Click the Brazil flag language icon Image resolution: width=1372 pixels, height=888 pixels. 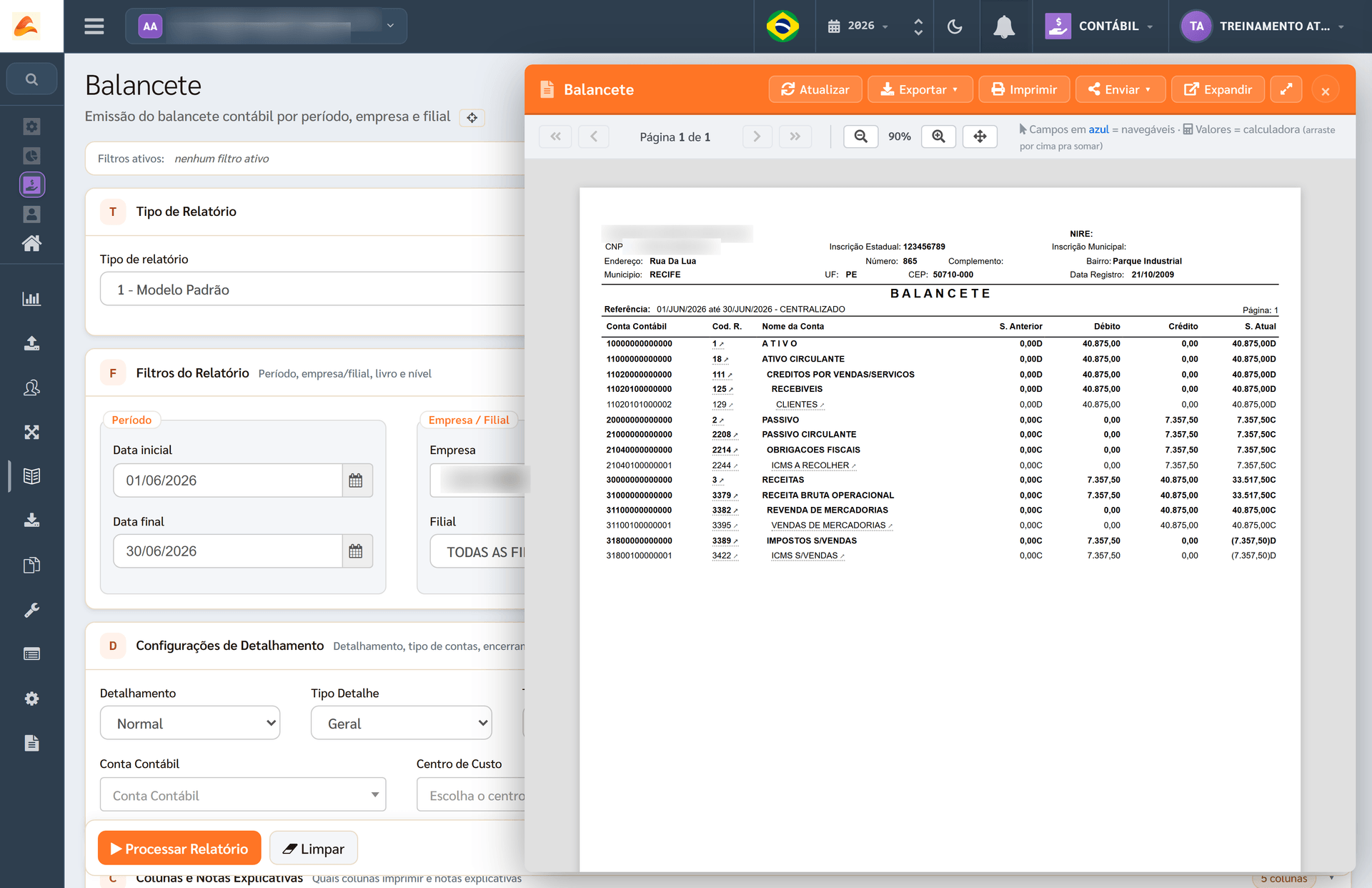click(782, 26)
